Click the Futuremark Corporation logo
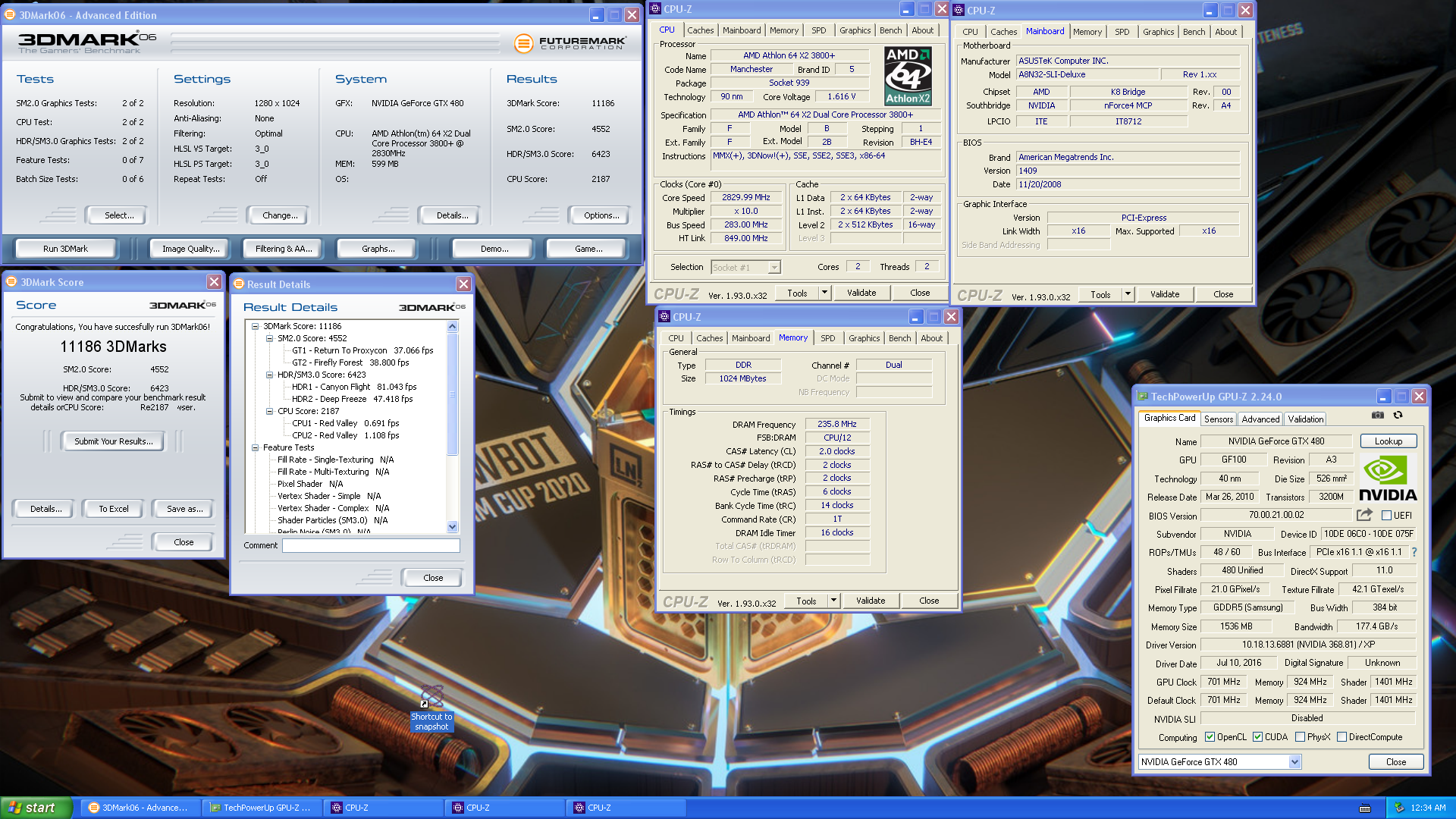1456x819 pixels. pos(570,43)
